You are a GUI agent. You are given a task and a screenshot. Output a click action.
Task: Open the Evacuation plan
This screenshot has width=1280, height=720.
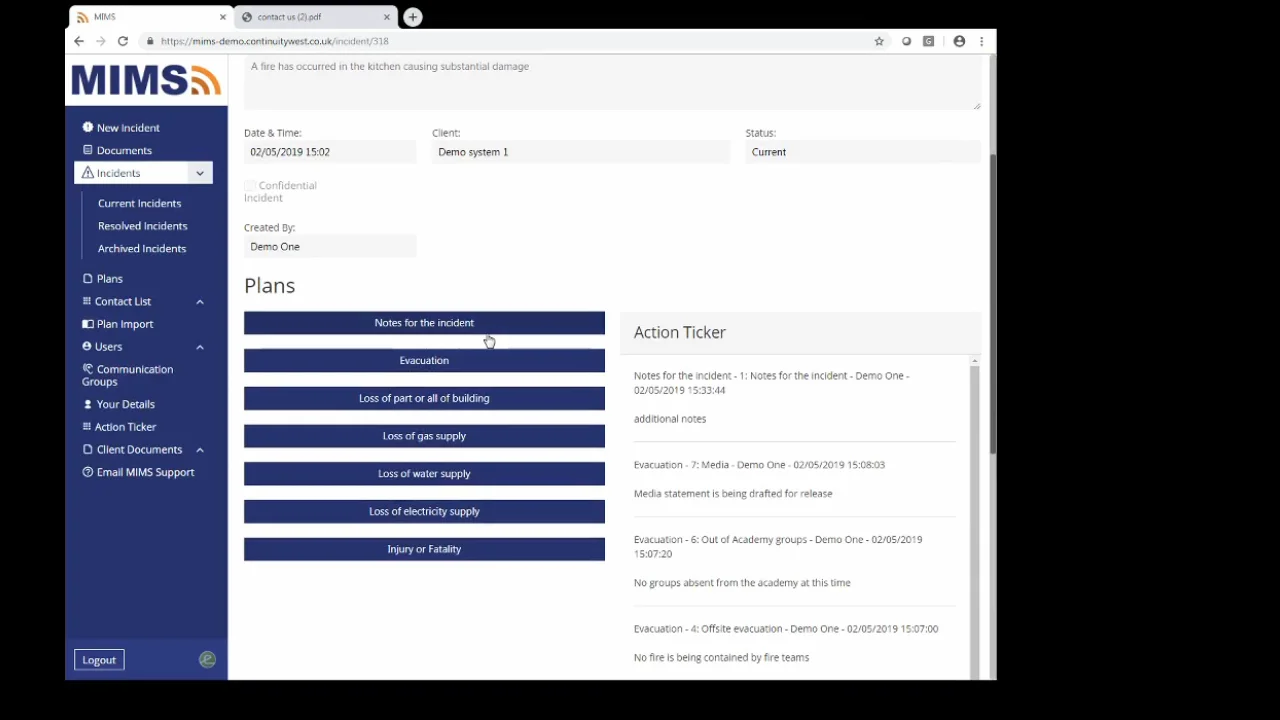pyautogui.click(x=424, y=360)
